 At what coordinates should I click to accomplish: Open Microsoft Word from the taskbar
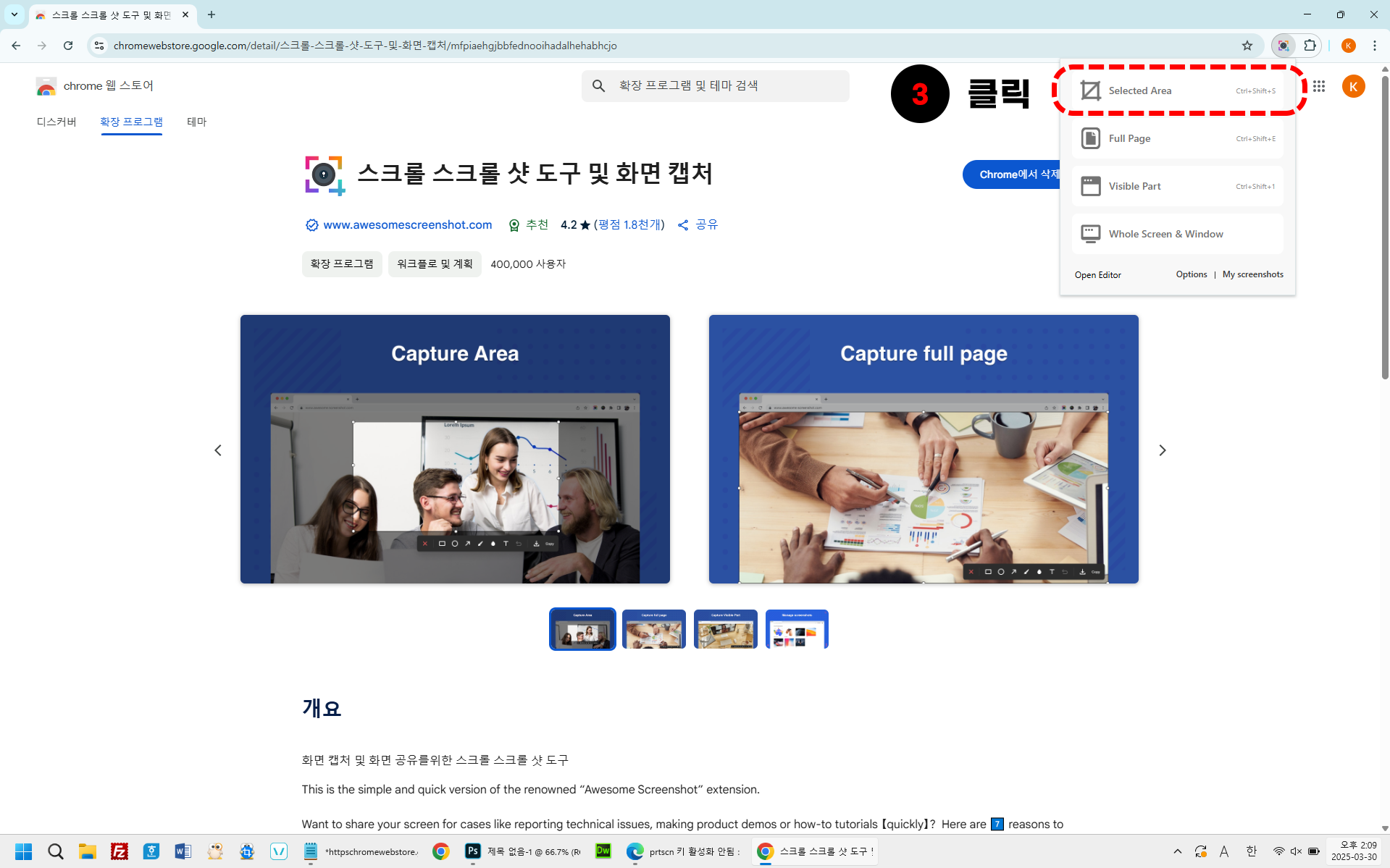[183, 851]
